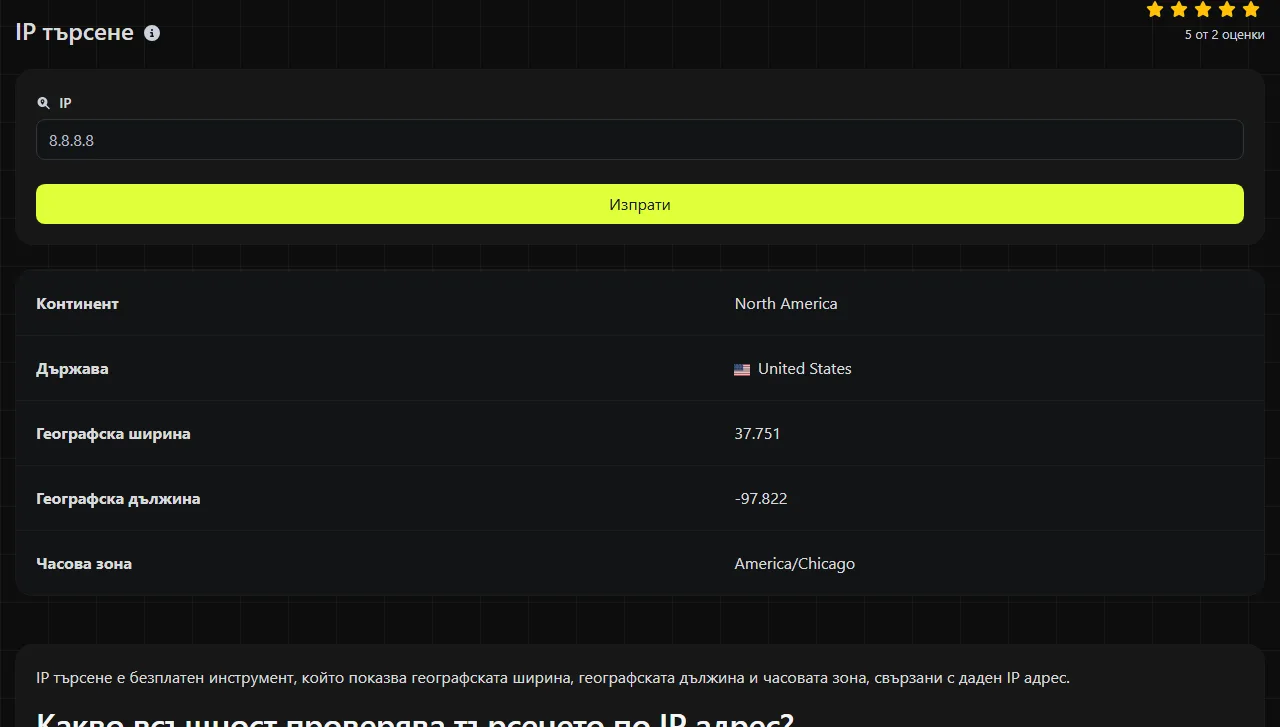
Task: Select the United States value
Action: (805, 369)
